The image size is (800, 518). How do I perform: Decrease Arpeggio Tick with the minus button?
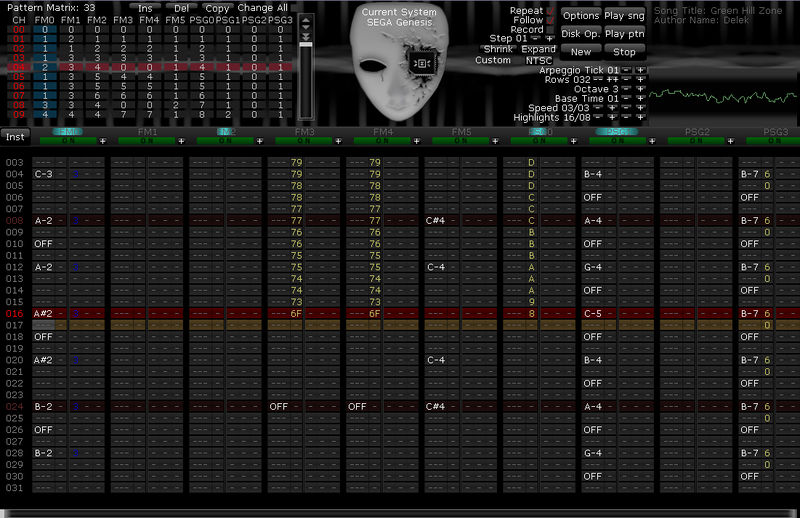(625, 71)
